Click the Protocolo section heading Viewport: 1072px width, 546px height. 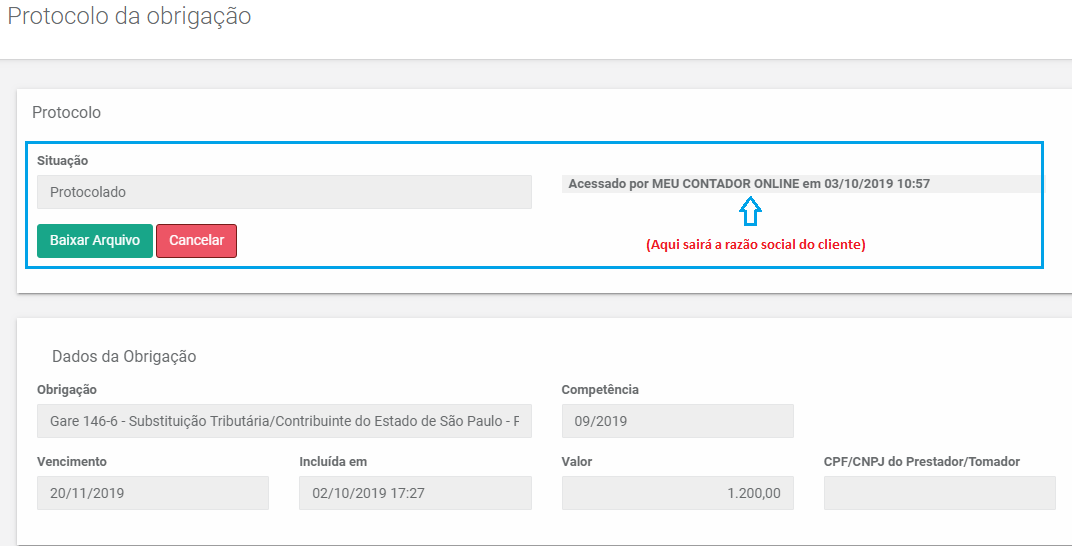pos(66,112)
